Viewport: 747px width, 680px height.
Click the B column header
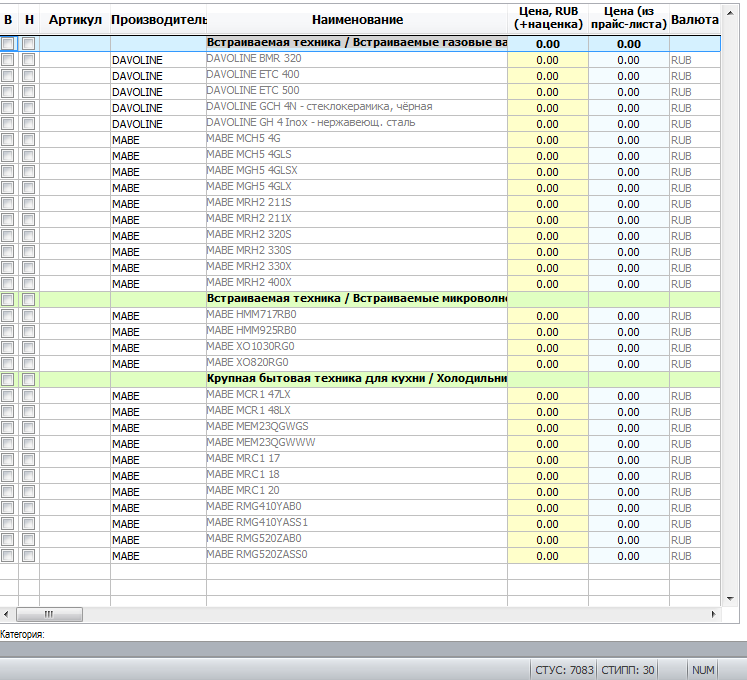(8, 20)
